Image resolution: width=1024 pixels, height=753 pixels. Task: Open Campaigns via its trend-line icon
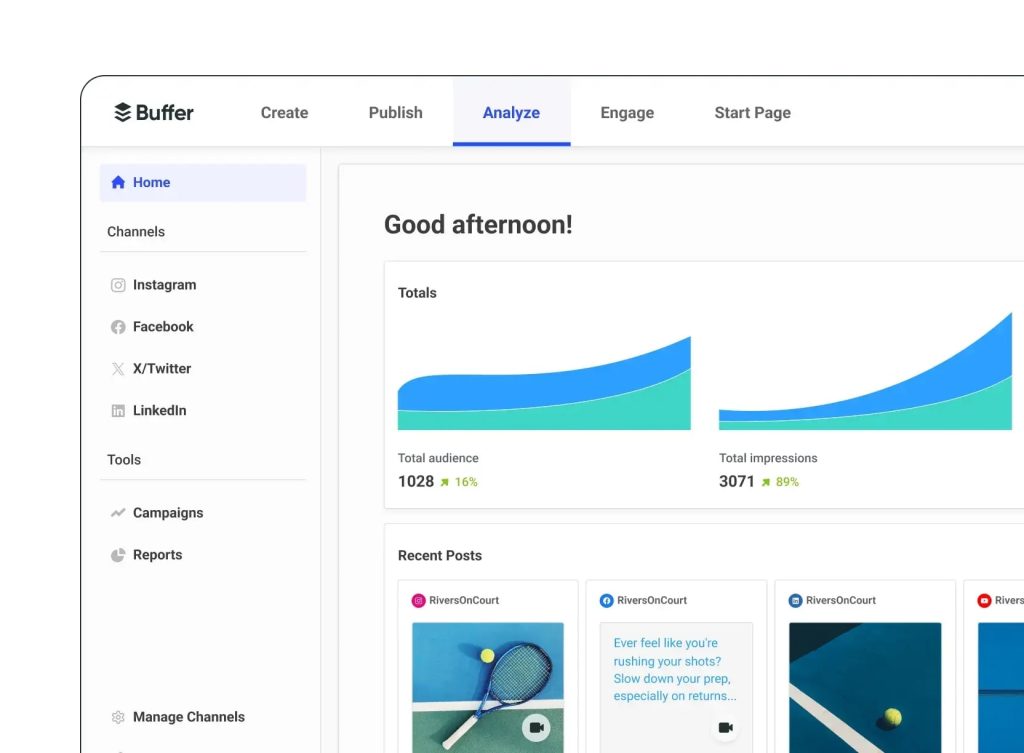(x=118, y=513)
